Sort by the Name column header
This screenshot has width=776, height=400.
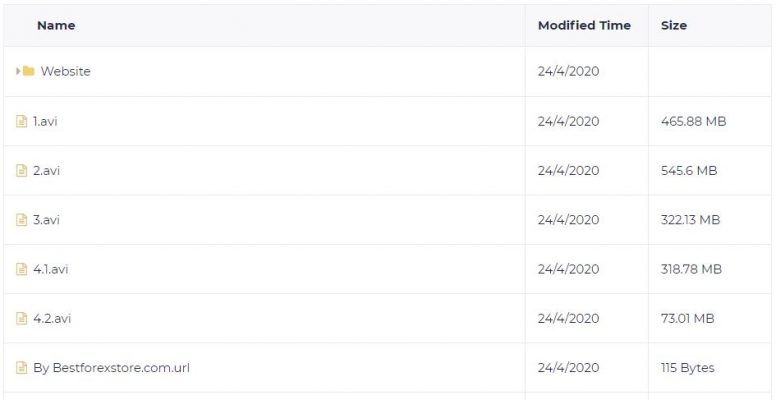[56, 25]
